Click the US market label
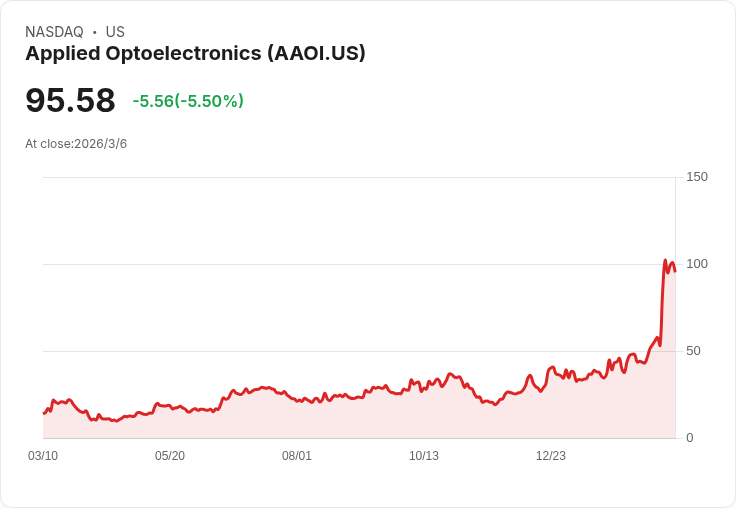 pyautogui.click(x=115, y=32)
